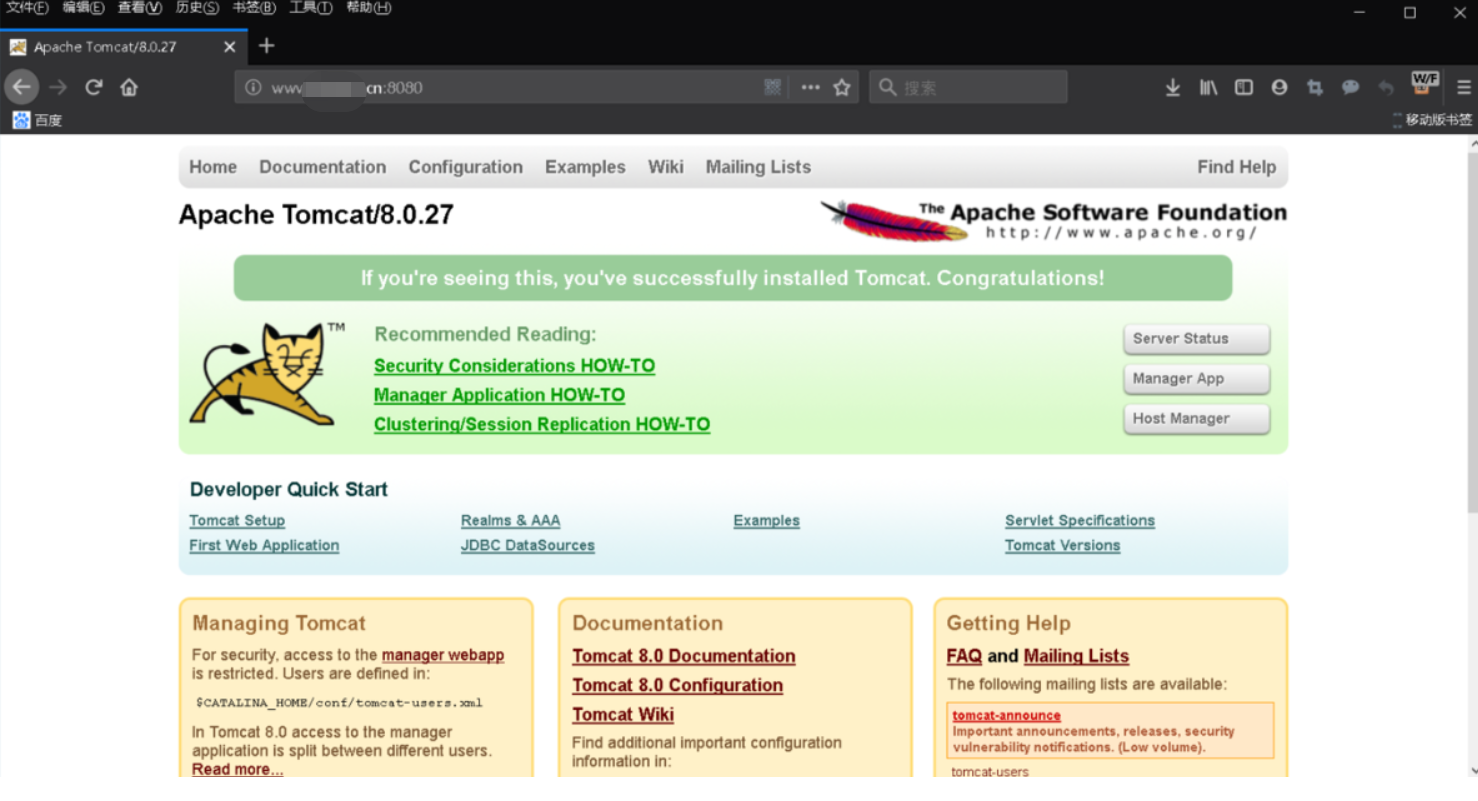Open the Realms & AAA link

click(x=510, y=520)
